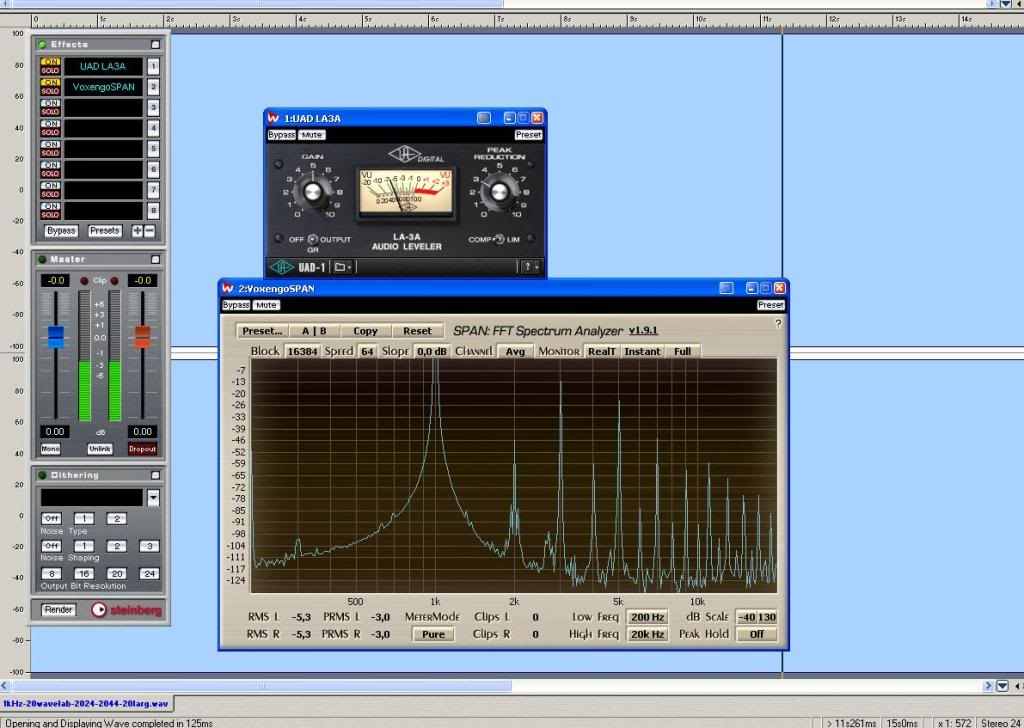Switch to the wav file tab
This screenshot has height=728, width=1024.
pyautogui.click(x=86, y=704)
